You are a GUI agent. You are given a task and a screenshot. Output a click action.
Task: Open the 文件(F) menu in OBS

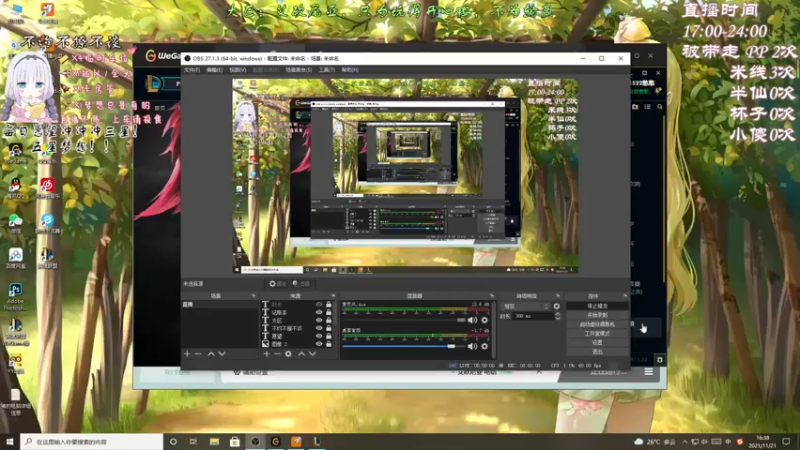[x=192, y=70]
